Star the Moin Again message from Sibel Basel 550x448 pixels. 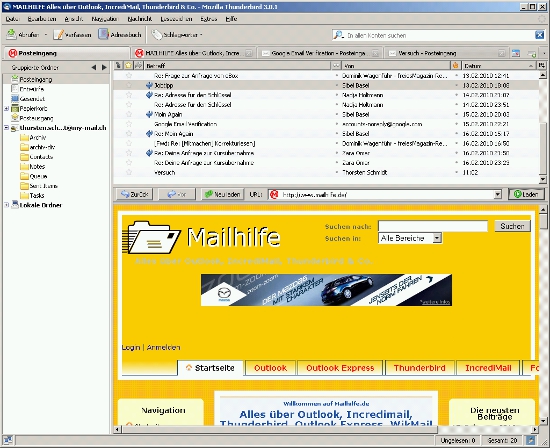point(129,114)
